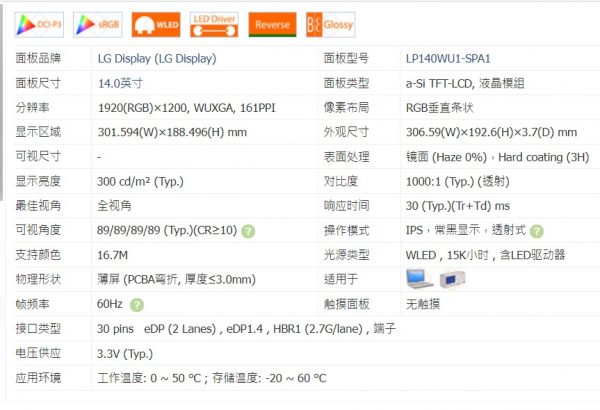Select the 全视角 best viewing angle value

114,206
